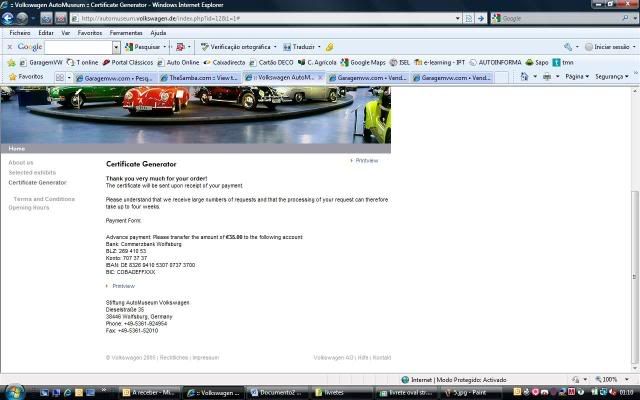Open the Quick Tabs grid view

tap(60, 77)
